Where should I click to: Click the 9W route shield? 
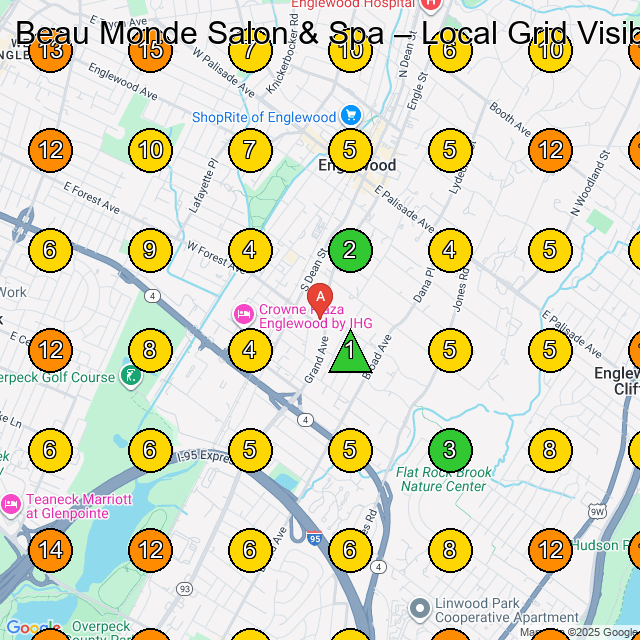(597, 512)
